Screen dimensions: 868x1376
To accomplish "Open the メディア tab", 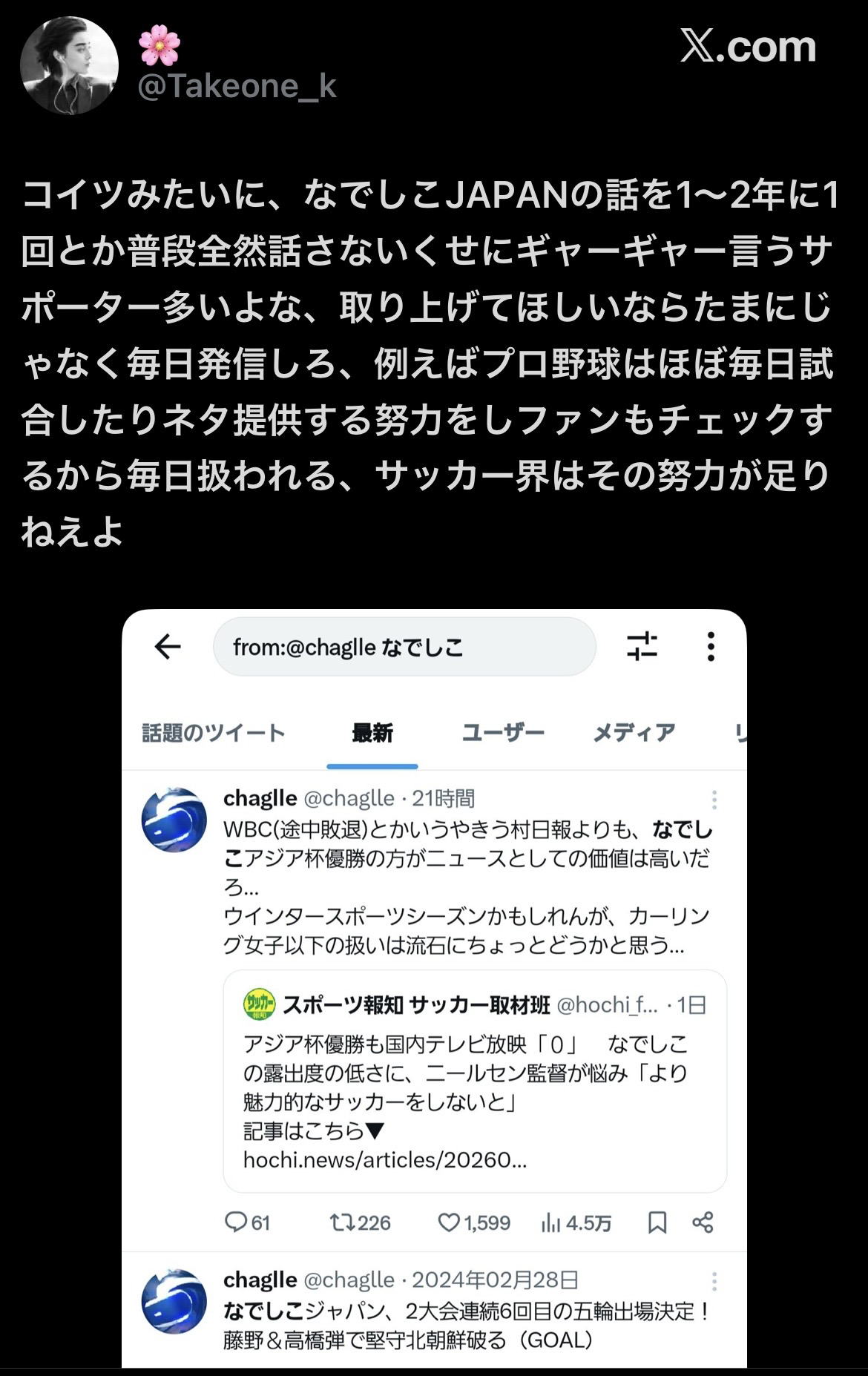I will click(x=634, y=733).
